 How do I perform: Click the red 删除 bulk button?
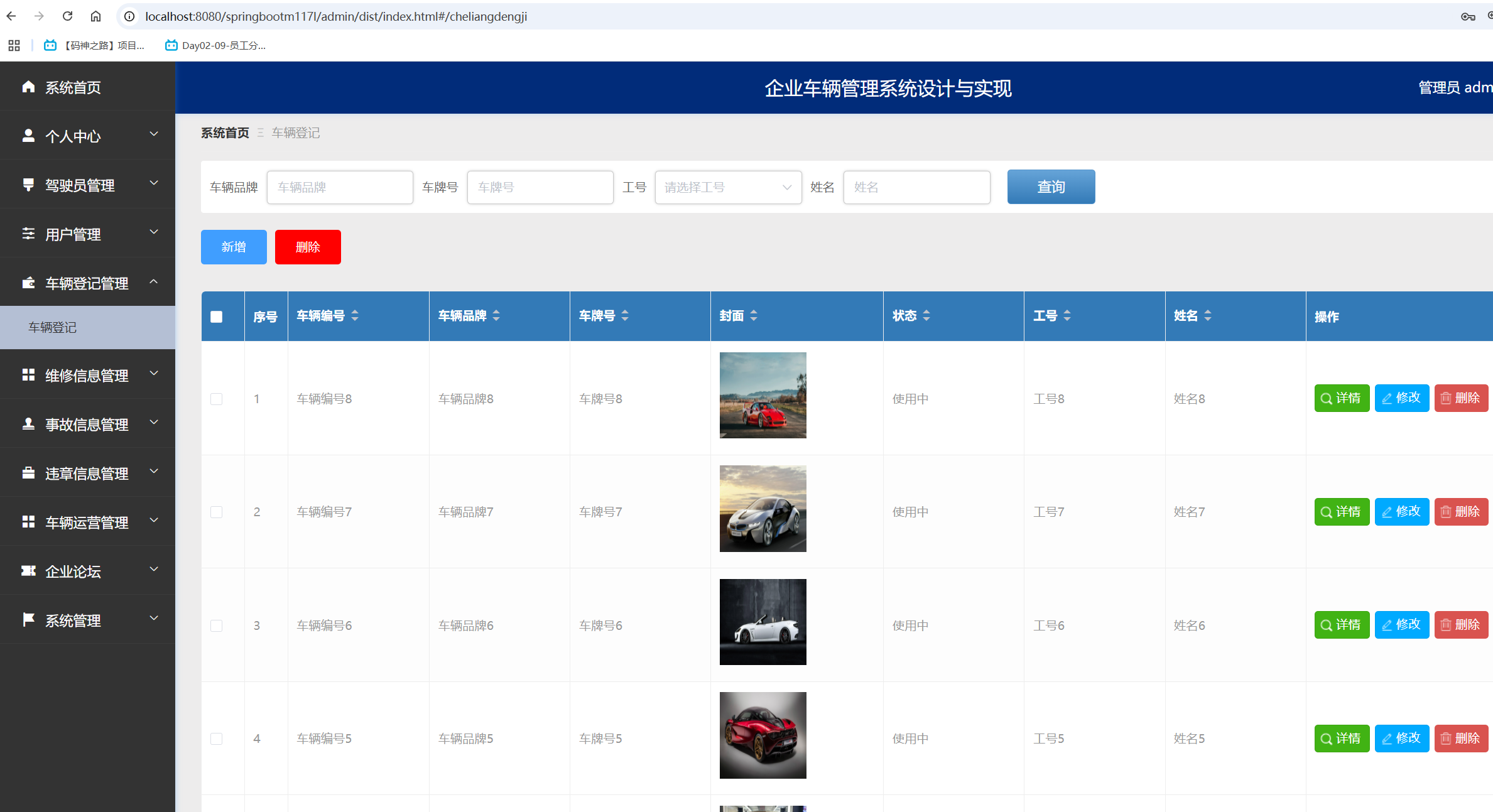click(x=308, y=247)
